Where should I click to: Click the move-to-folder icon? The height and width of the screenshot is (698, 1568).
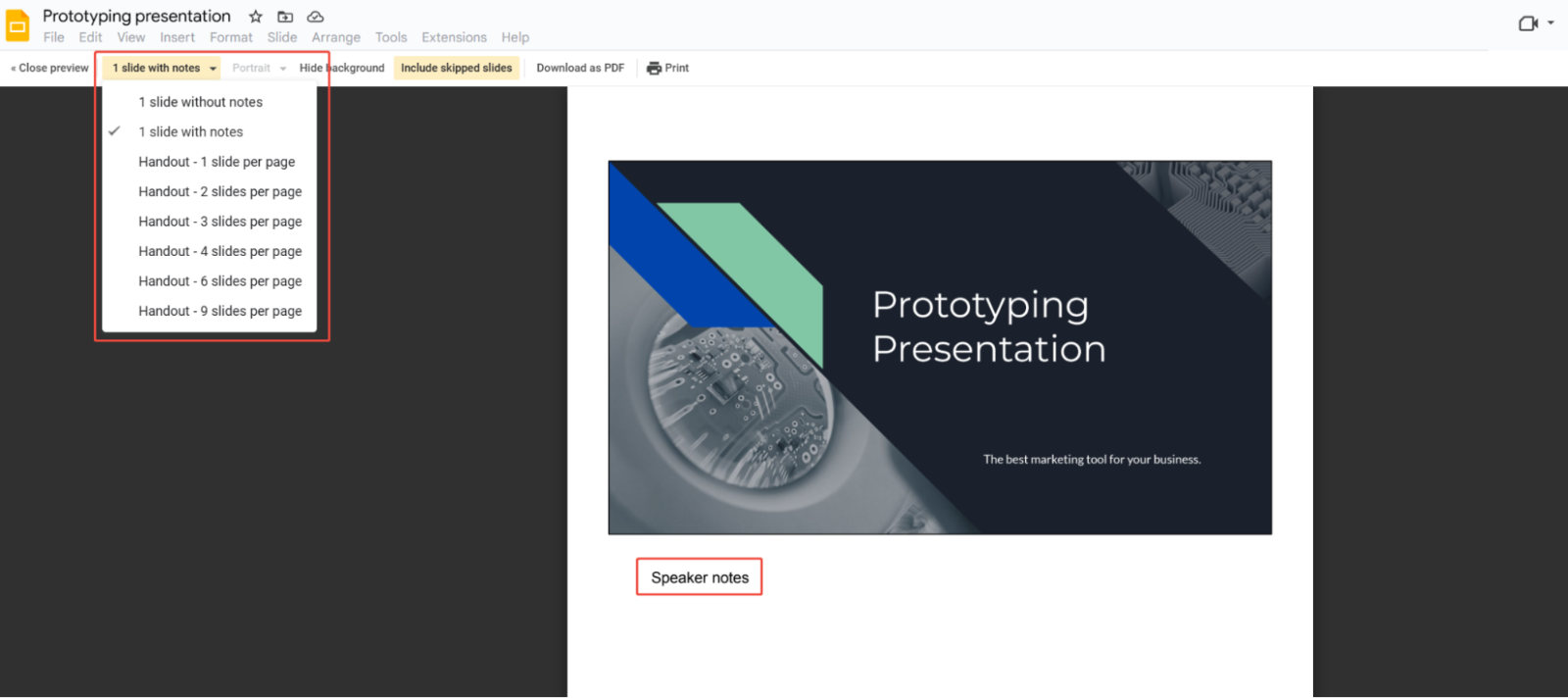tap(285, 17)
